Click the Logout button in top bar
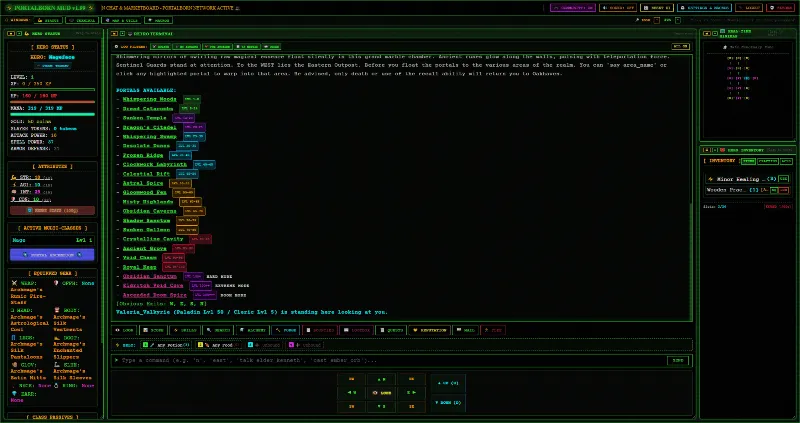 pos(749,8)
